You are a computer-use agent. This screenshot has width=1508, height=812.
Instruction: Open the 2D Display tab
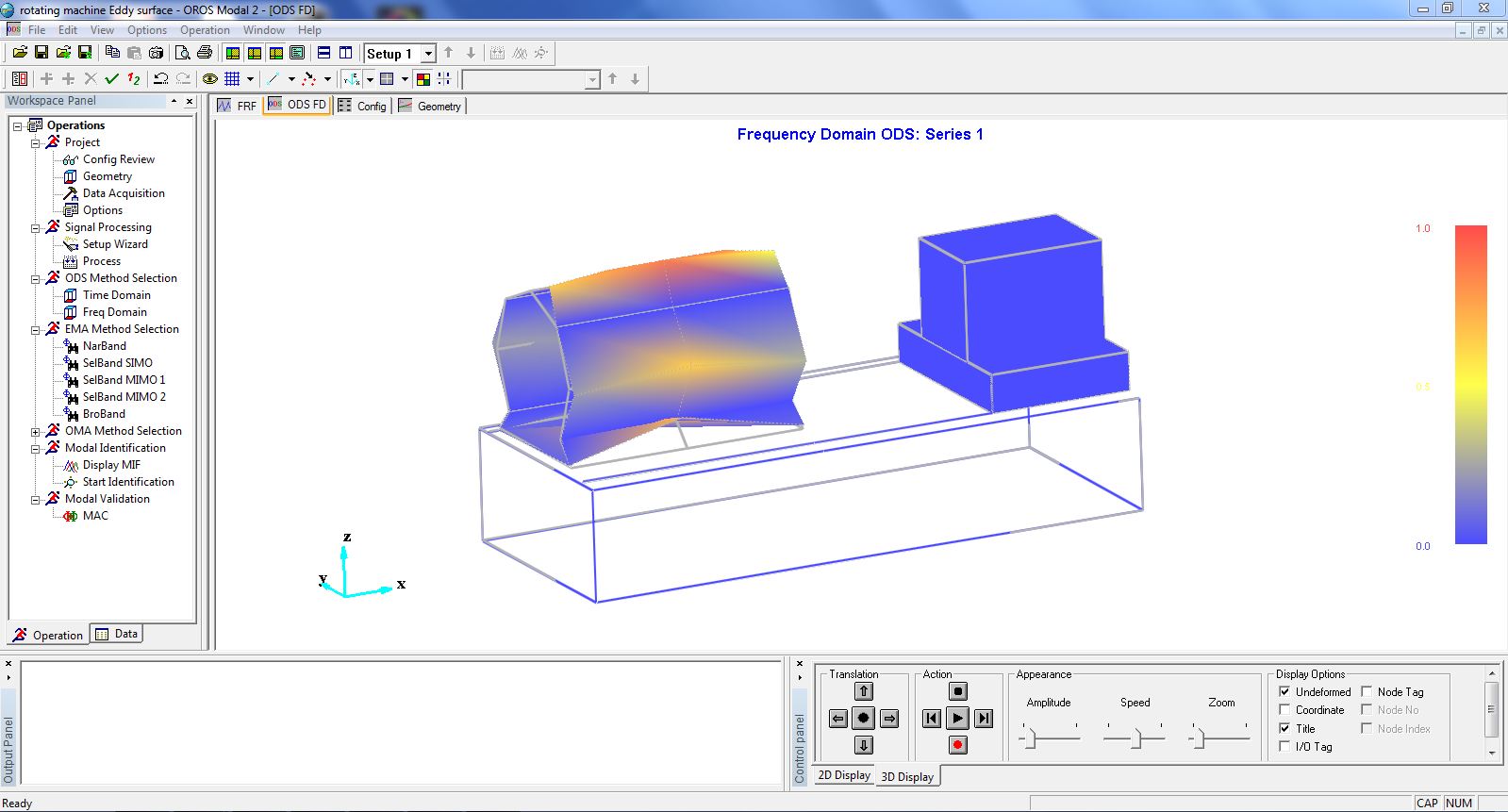pos(843,775)
